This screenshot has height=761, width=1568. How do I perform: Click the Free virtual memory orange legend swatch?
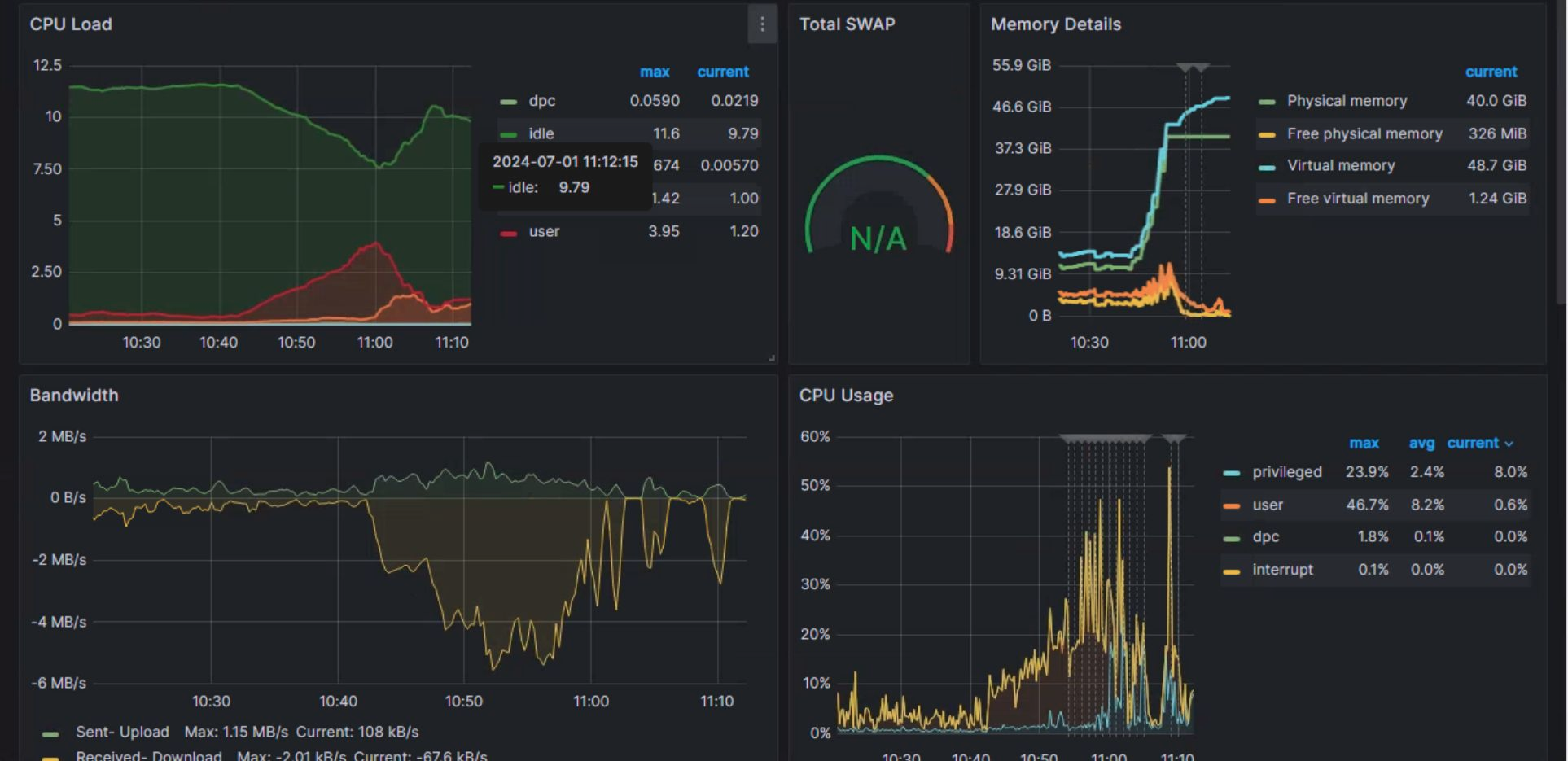point(1267,199)
